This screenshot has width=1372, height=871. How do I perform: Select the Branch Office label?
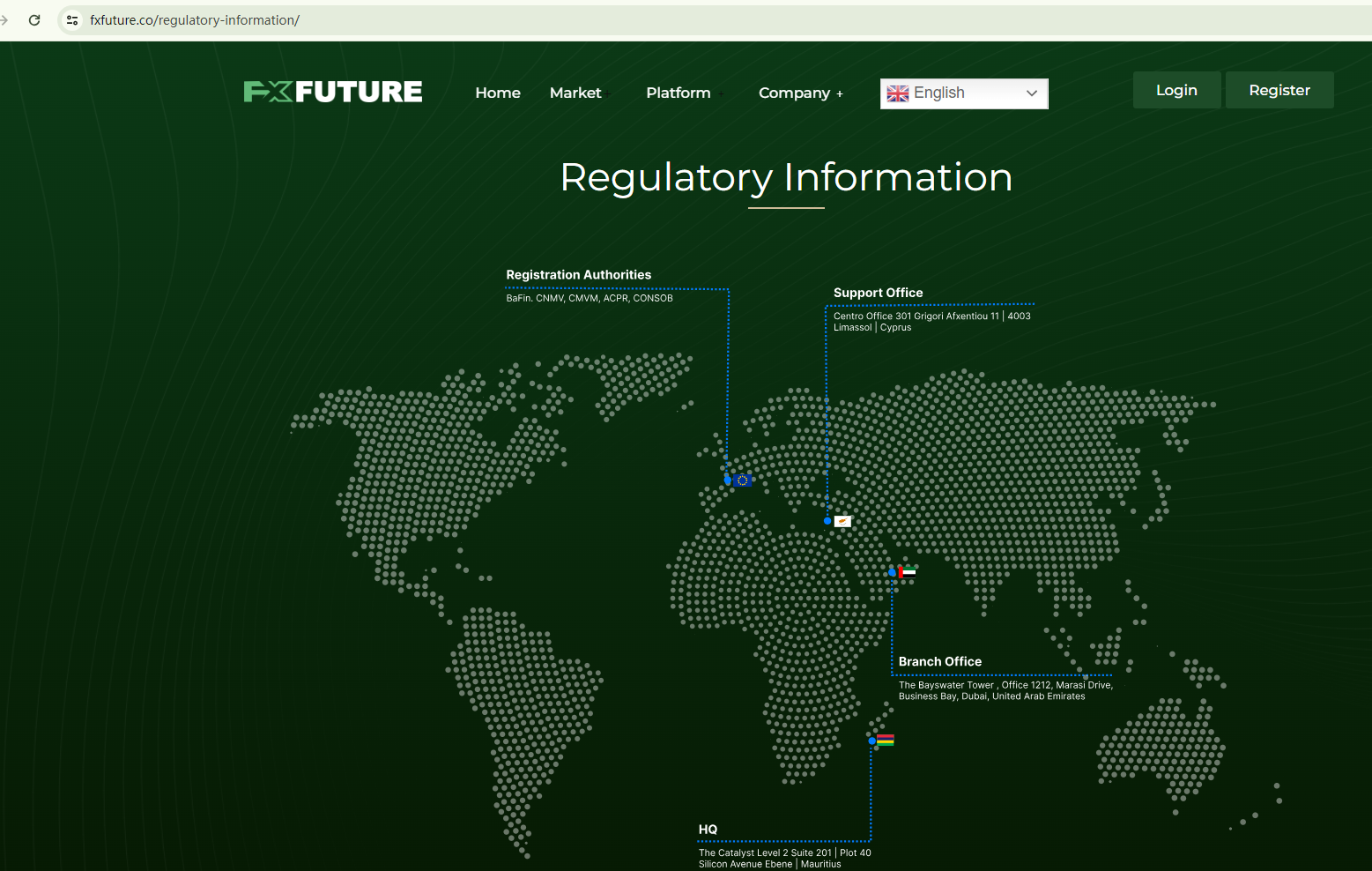point(939,661)
